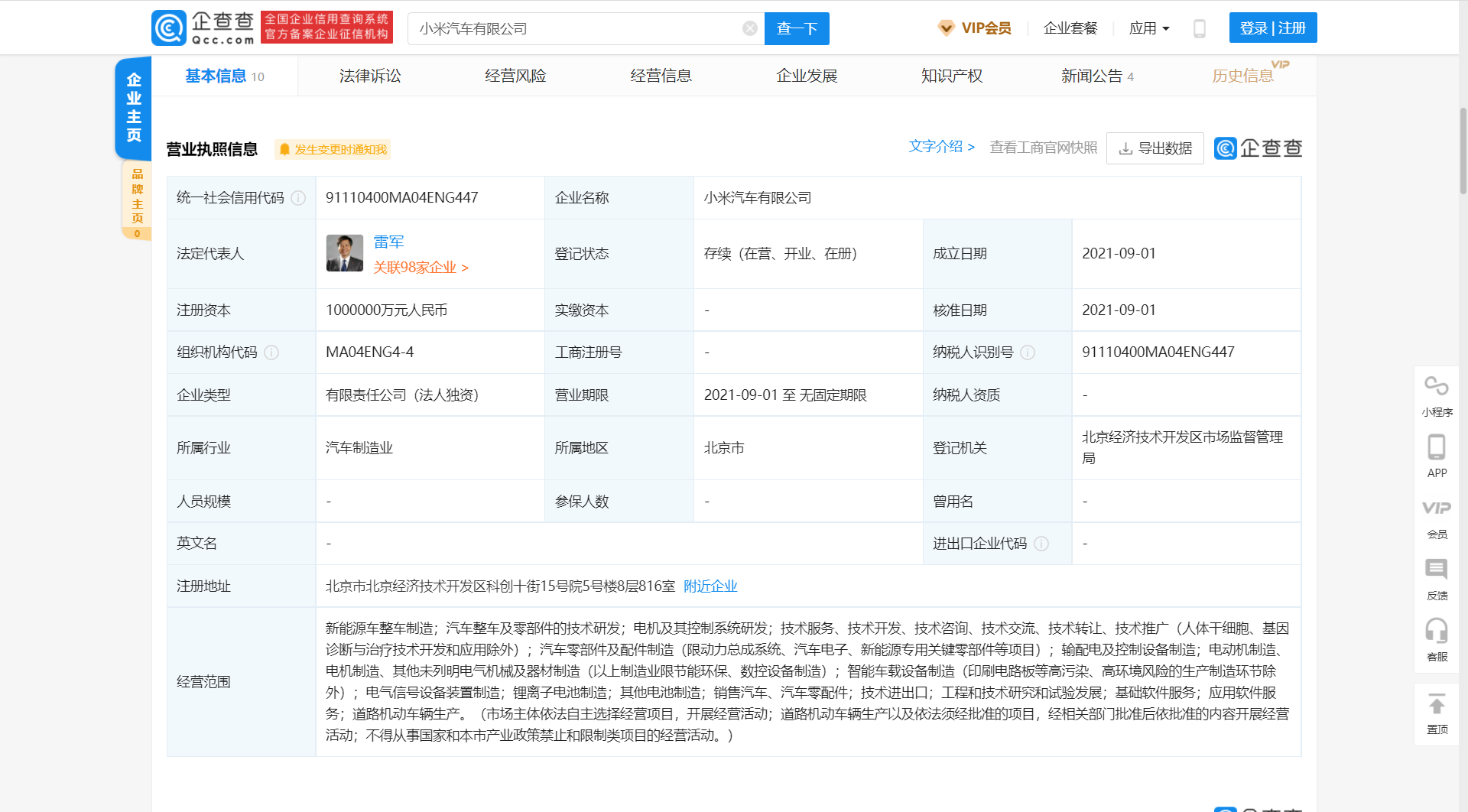Switch to the 知识产权 tab
Image resolution: width=1468 pixels, height=812 pixels.
952,76
